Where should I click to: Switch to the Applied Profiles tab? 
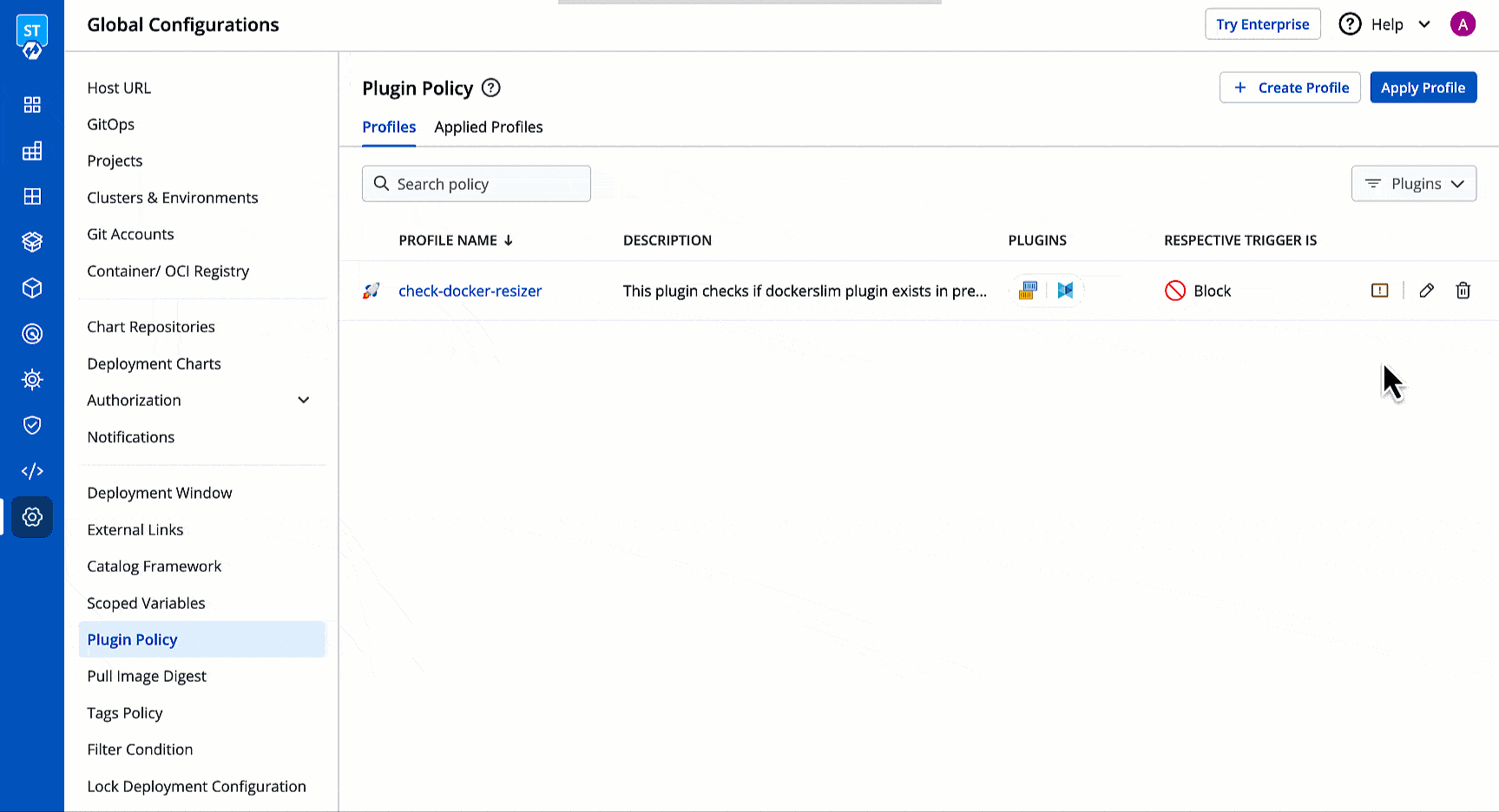(x=488, y=128)
